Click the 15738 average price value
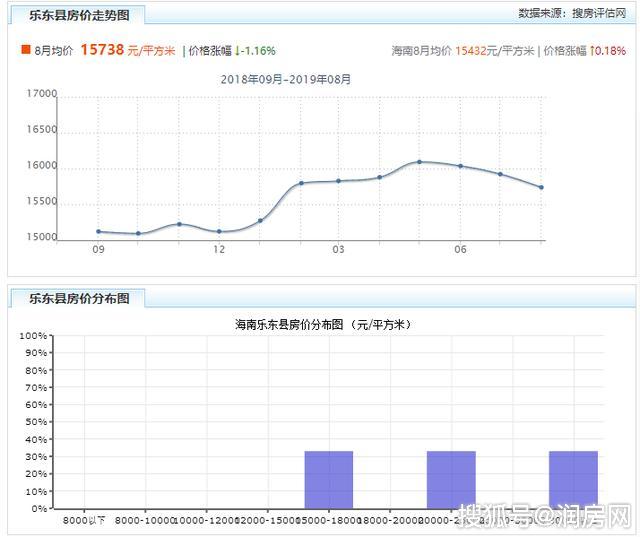The height and width of the screenshot is (537, 640). pyautogui.click(x=102, y=50)
